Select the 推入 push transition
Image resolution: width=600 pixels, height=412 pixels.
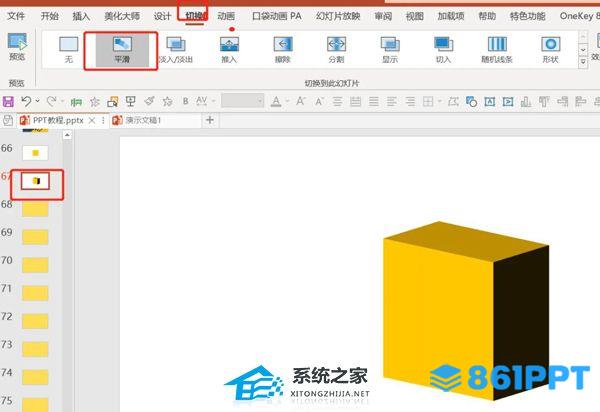[x=229, y=50]
